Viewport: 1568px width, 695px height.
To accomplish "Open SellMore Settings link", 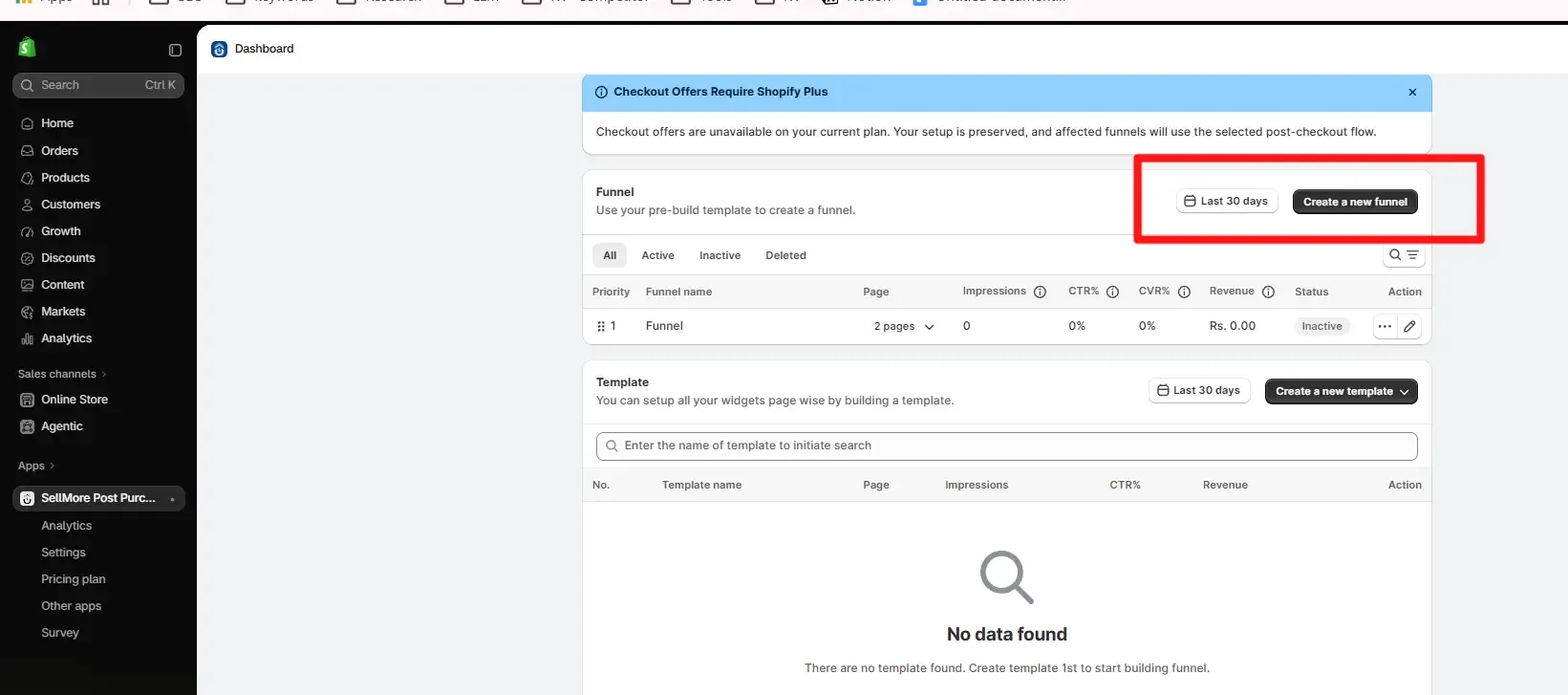I will point(63,553).
